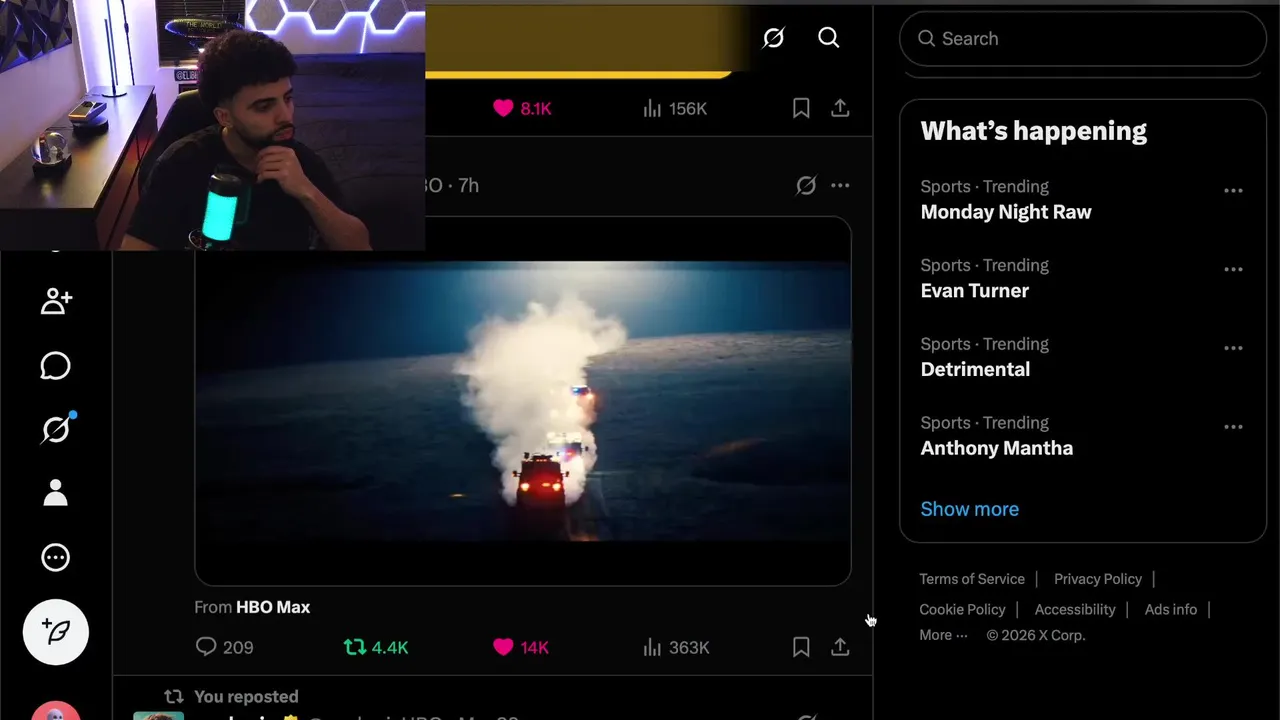1280x720 pixels.
Task: Share the post with 363K views
Action: [840, 647]
